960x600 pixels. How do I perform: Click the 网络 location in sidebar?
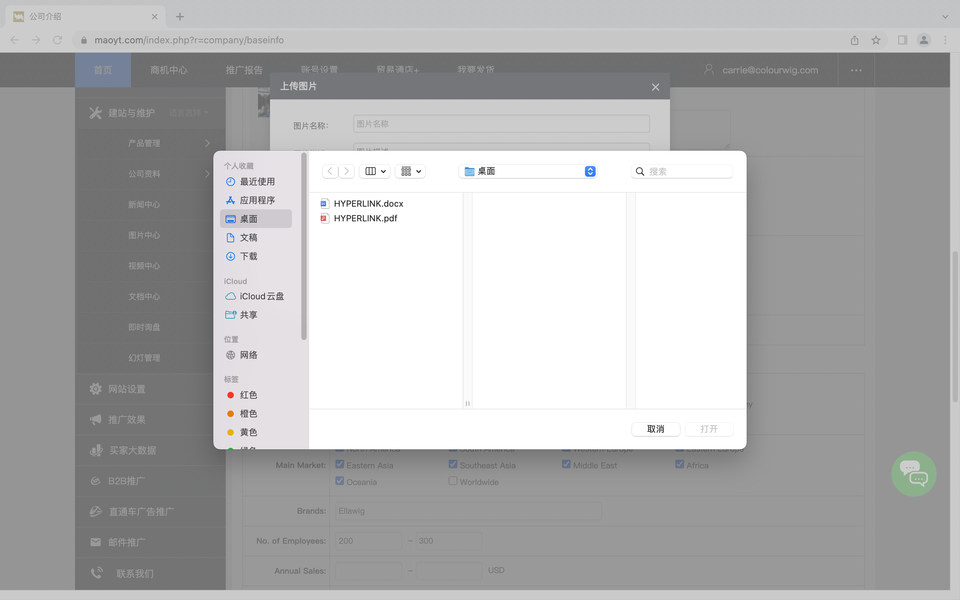[248, 355]
